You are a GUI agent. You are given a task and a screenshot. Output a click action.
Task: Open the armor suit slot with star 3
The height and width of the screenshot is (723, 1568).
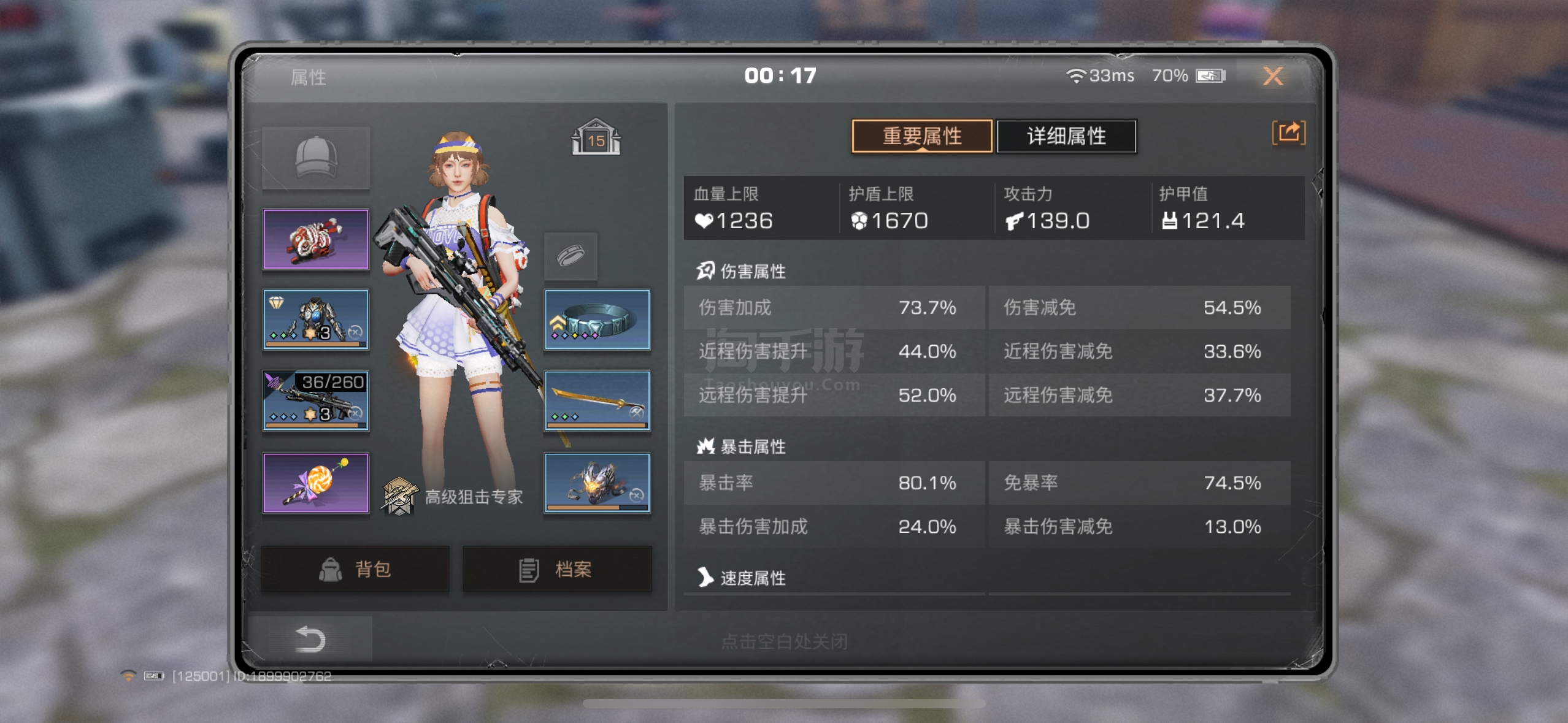coord(316,319)
